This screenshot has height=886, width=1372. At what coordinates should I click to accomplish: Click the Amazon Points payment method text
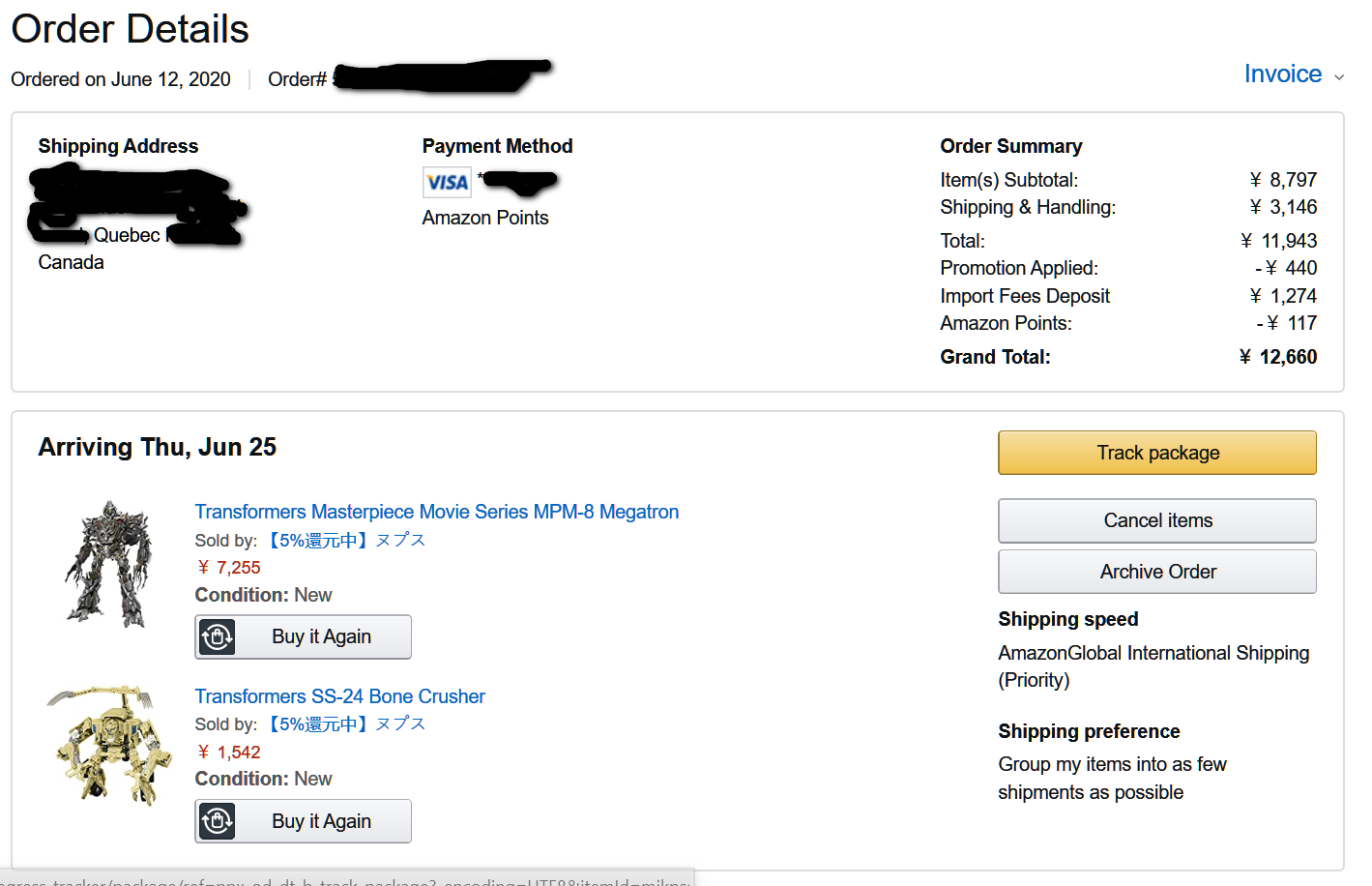point(484,218)
